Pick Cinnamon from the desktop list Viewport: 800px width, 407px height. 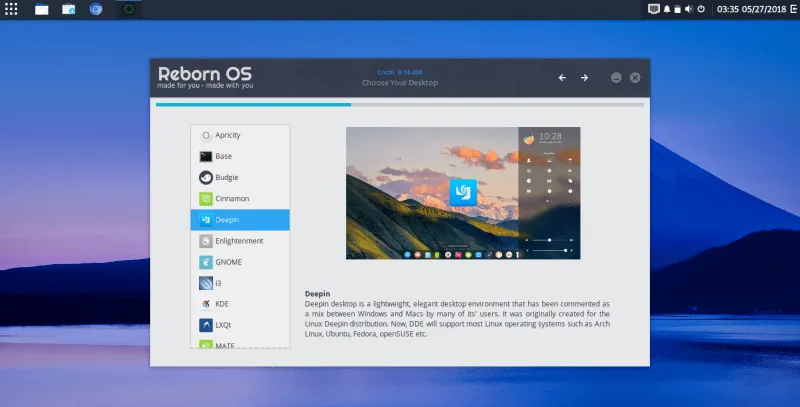point(239,198)
